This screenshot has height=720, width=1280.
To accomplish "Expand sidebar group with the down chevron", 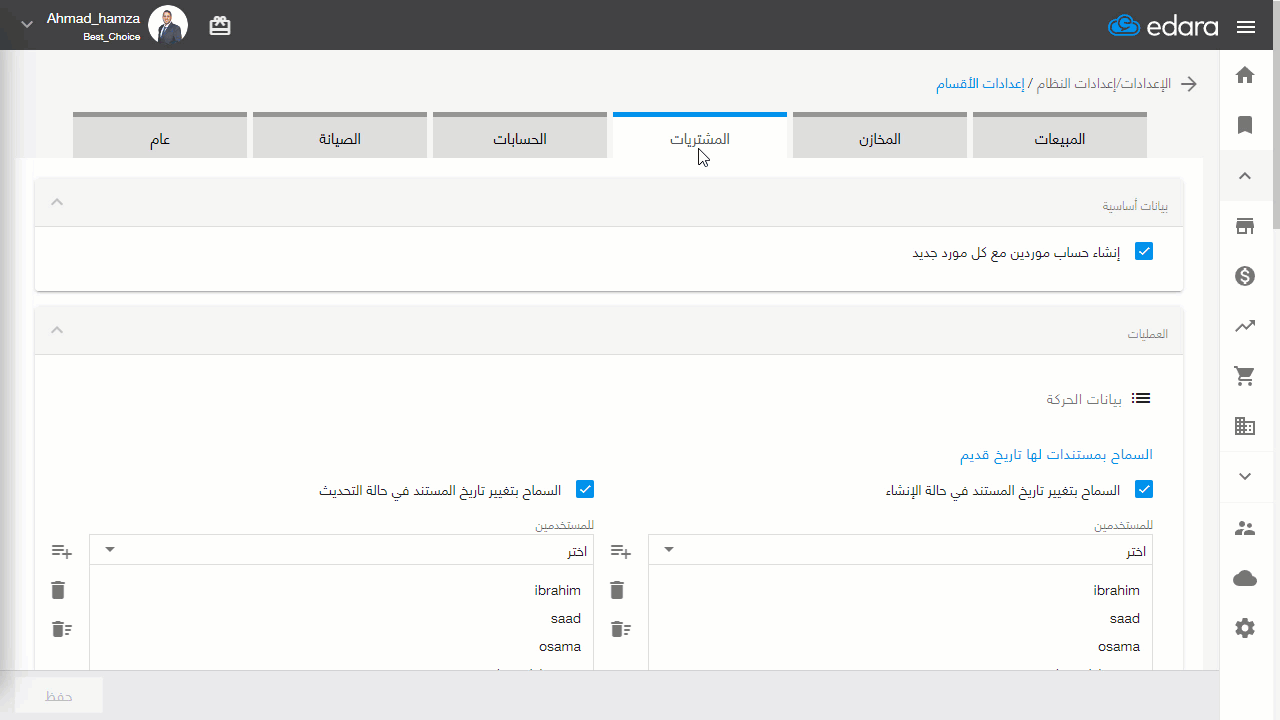I will (1245, 477).
